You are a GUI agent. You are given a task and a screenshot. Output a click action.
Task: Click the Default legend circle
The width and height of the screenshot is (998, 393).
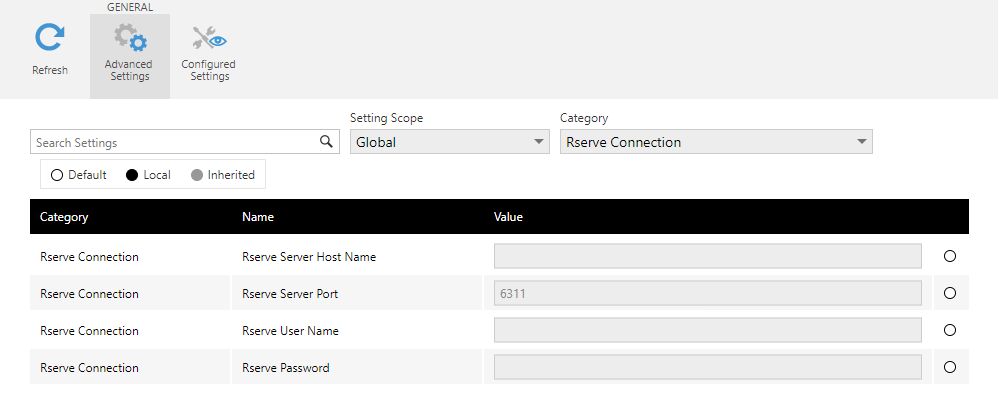point(57,175)
